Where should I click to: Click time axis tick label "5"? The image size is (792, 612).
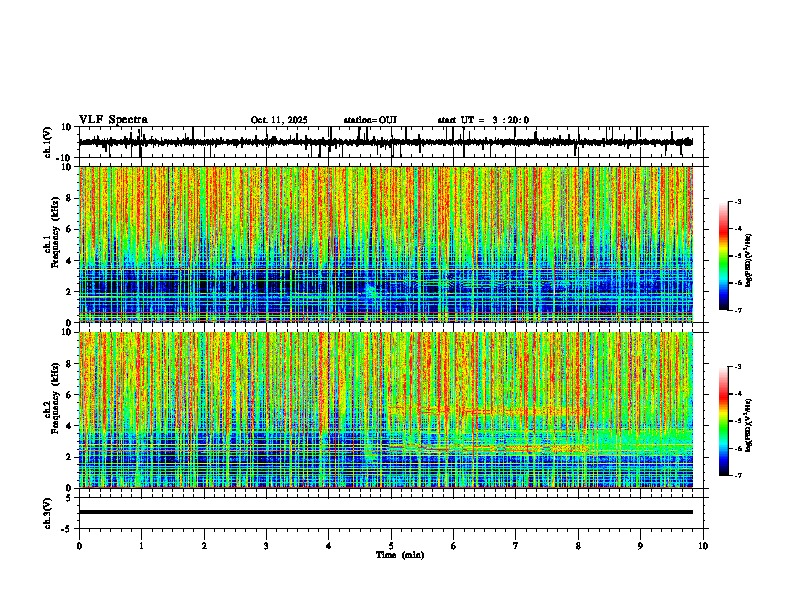(391, 546)
